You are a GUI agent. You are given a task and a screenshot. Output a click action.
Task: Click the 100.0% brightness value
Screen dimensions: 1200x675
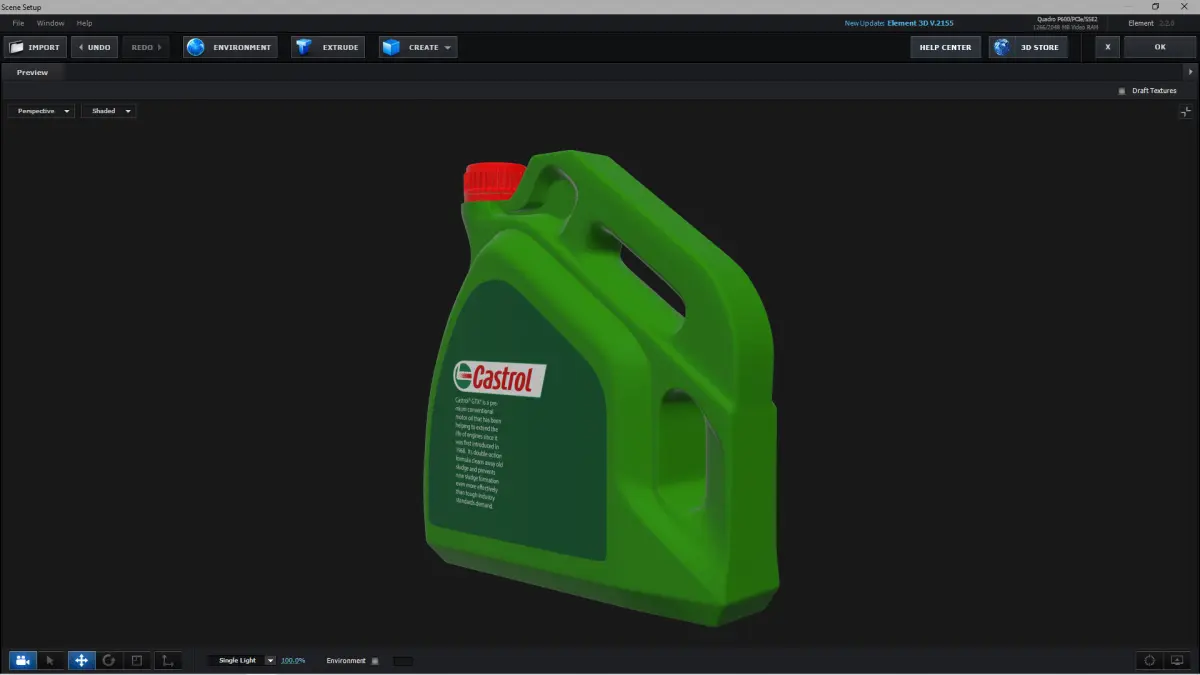point(293,661)
